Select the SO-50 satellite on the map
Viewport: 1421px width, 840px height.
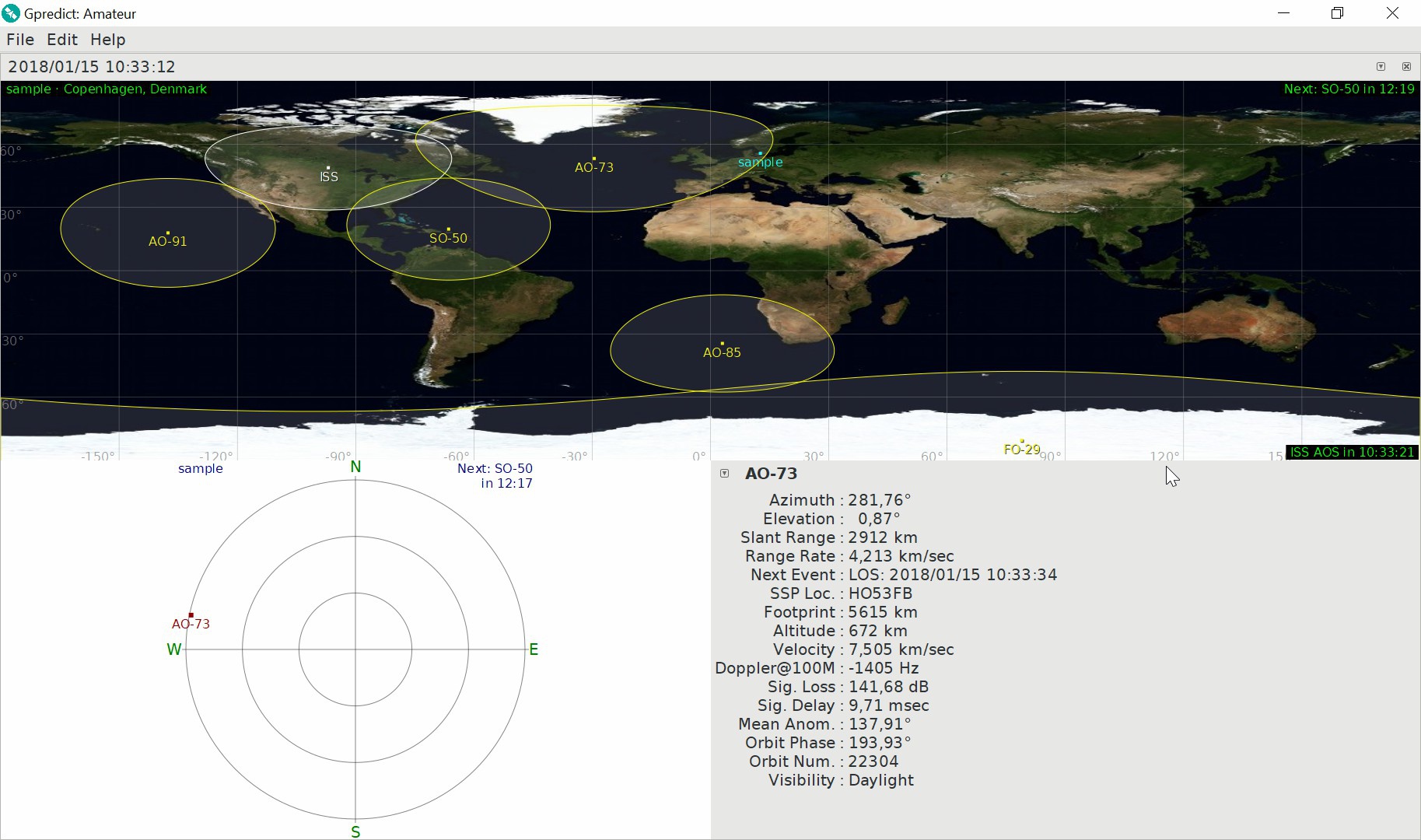coord(449,236)
